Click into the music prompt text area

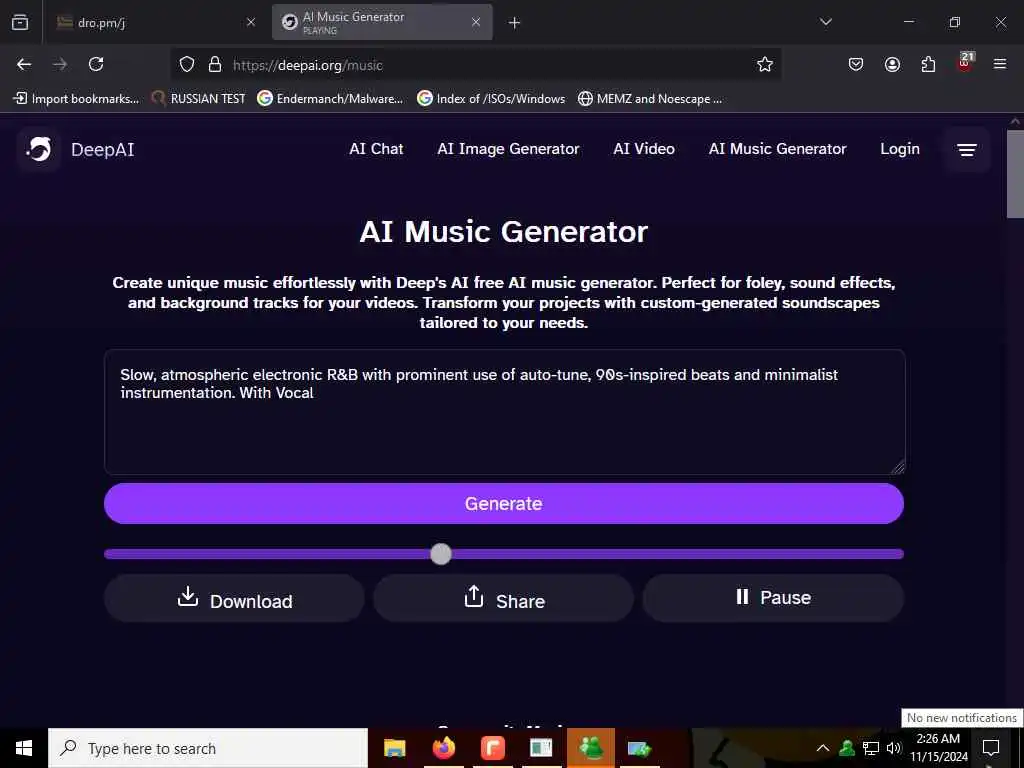click(504, 412)
